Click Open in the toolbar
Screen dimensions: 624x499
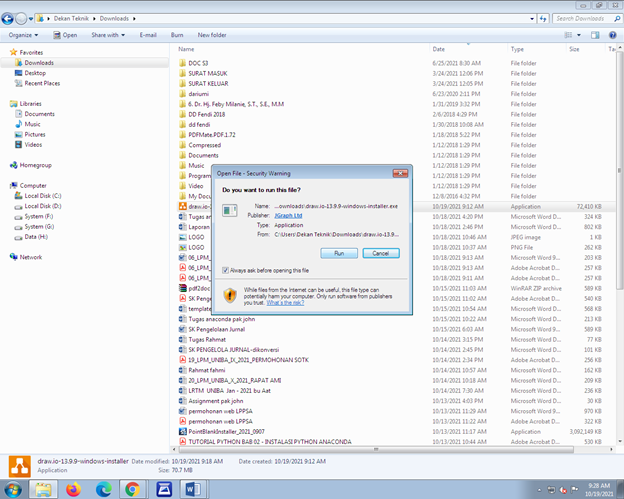[65, 35]
